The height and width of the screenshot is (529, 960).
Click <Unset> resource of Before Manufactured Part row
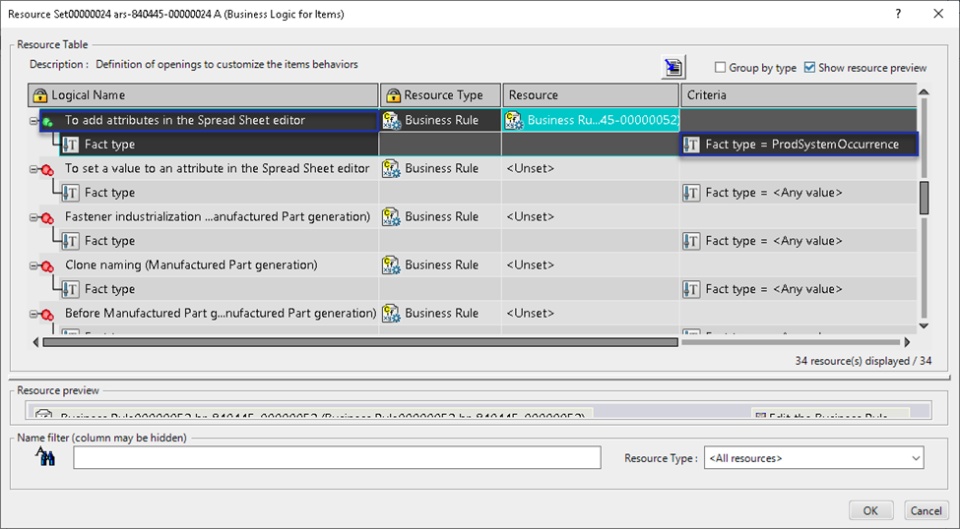[530, 313]
